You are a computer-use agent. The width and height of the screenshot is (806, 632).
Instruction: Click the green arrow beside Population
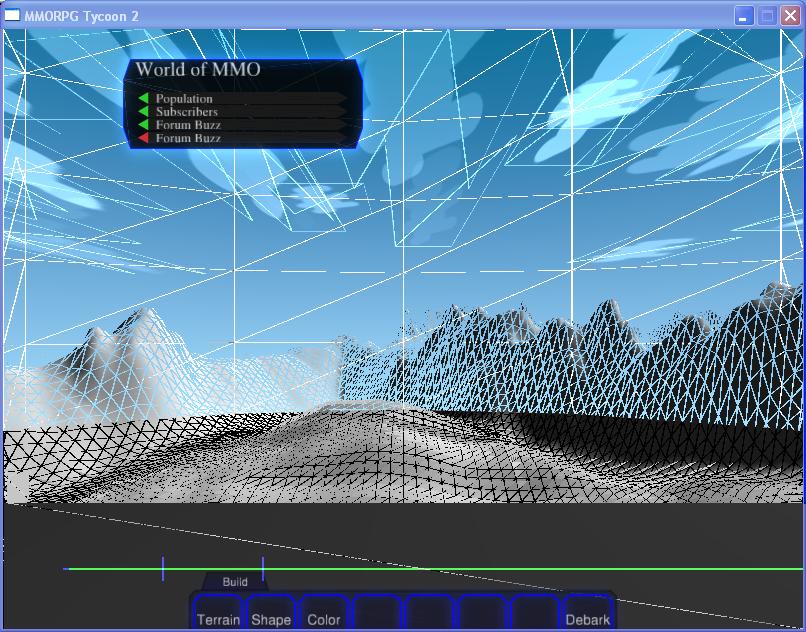pyautogui.click(x=143, y=98)
